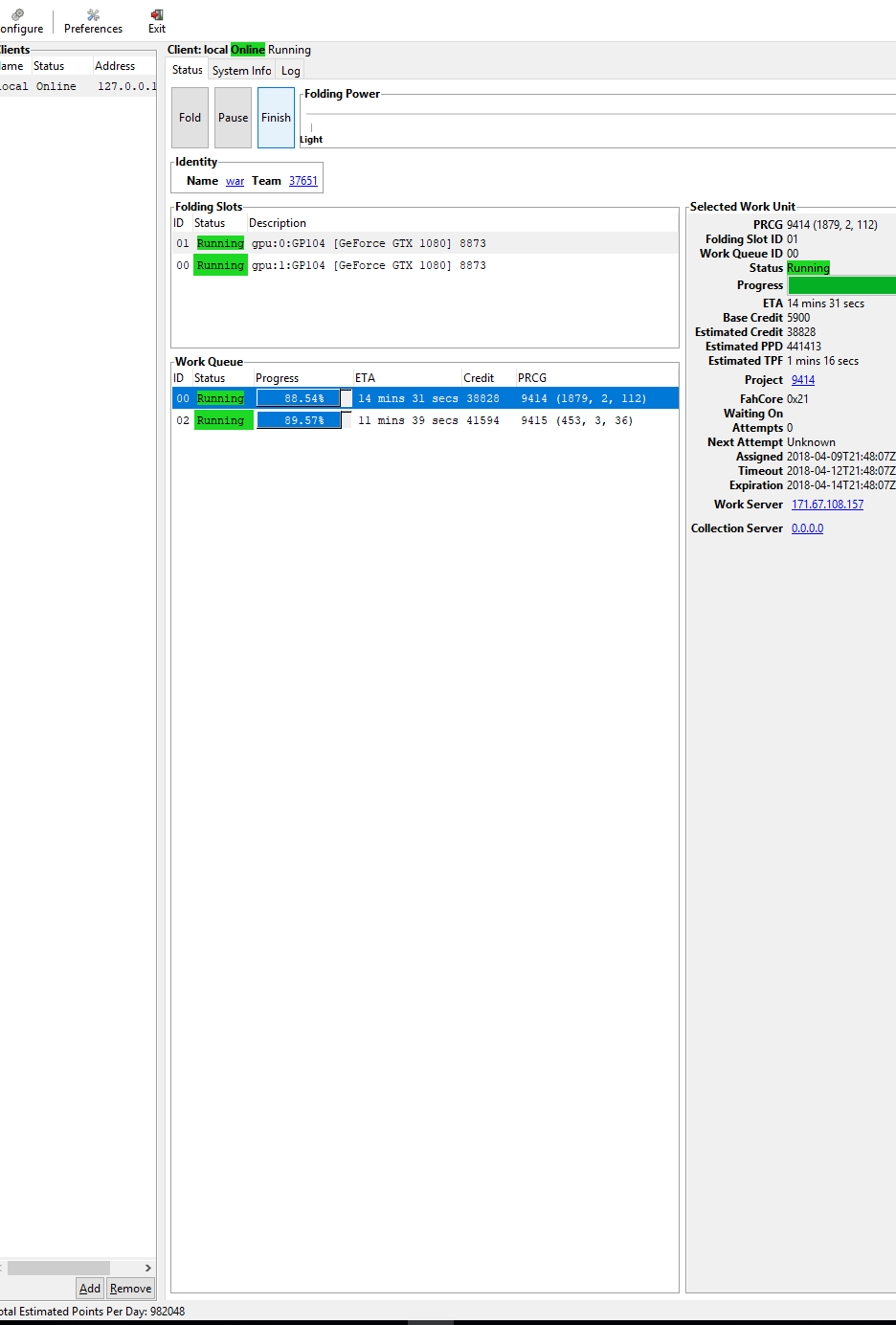Image resolution: width=896 pixels, height=1325 pixels.
Task: Select work queue row 02 at 89.57%
Action: [x=425, y=420]
